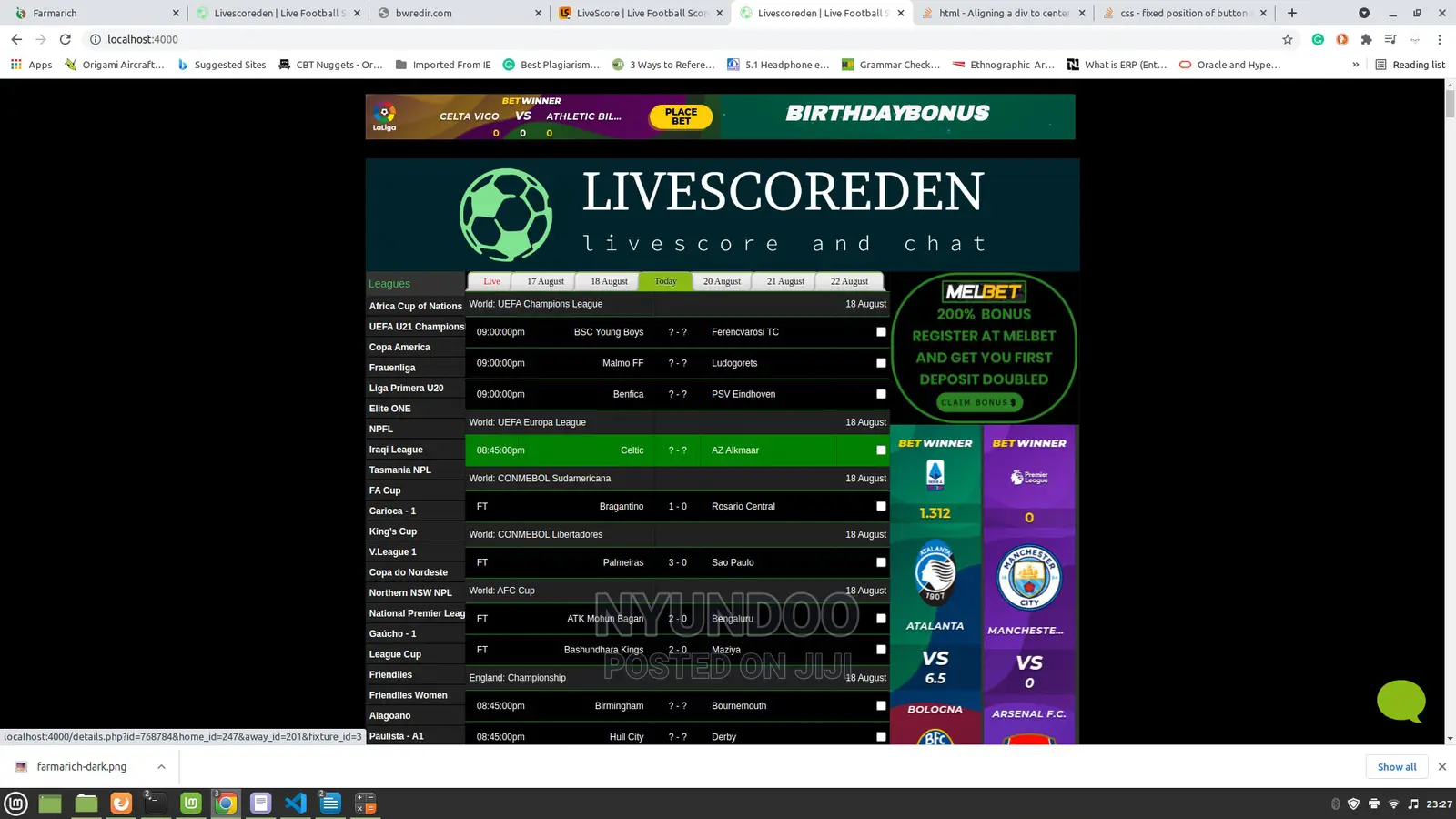This screenshot has height=819, width=1456.
Task: Open a new browser tab
Action: tap(1292, 13)
